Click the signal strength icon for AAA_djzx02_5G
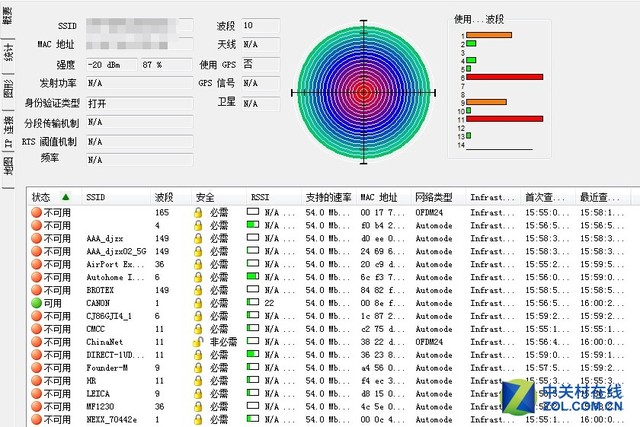 [253, 250]
